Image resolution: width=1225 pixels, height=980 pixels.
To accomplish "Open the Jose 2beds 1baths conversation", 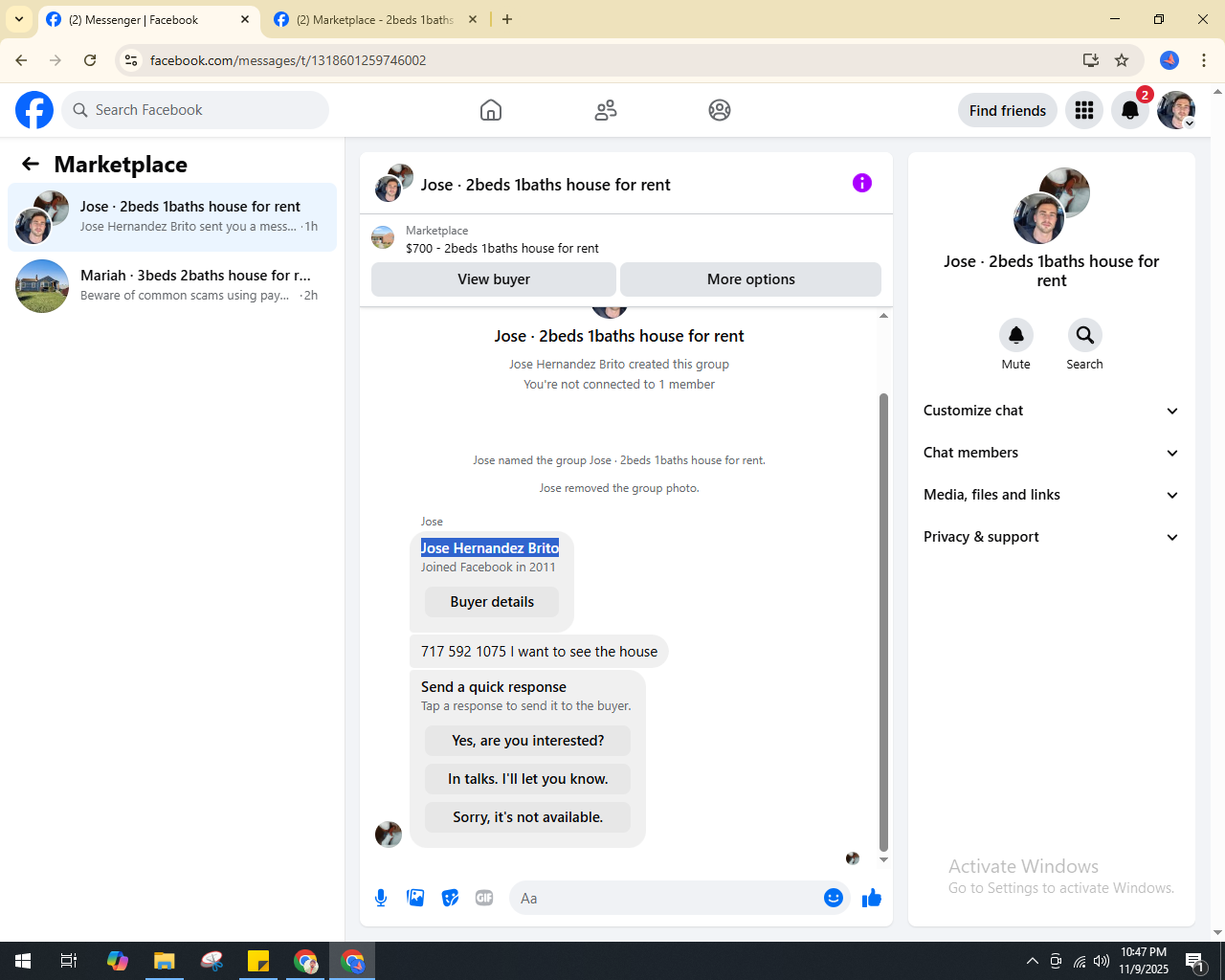I will (x=172, y=217).
